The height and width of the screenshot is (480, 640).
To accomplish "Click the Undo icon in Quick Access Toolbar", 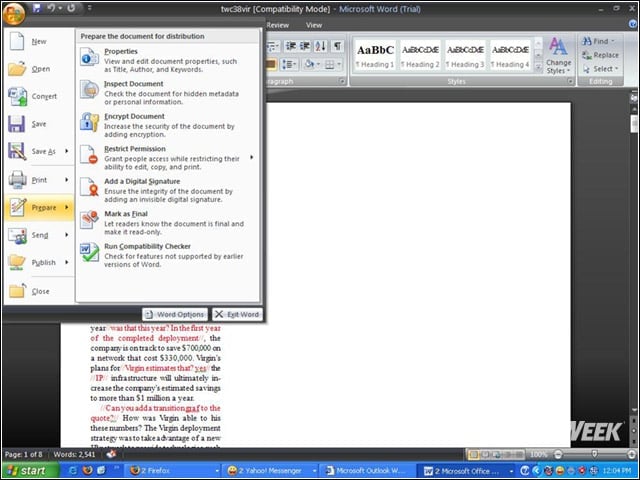I will 51,8.
